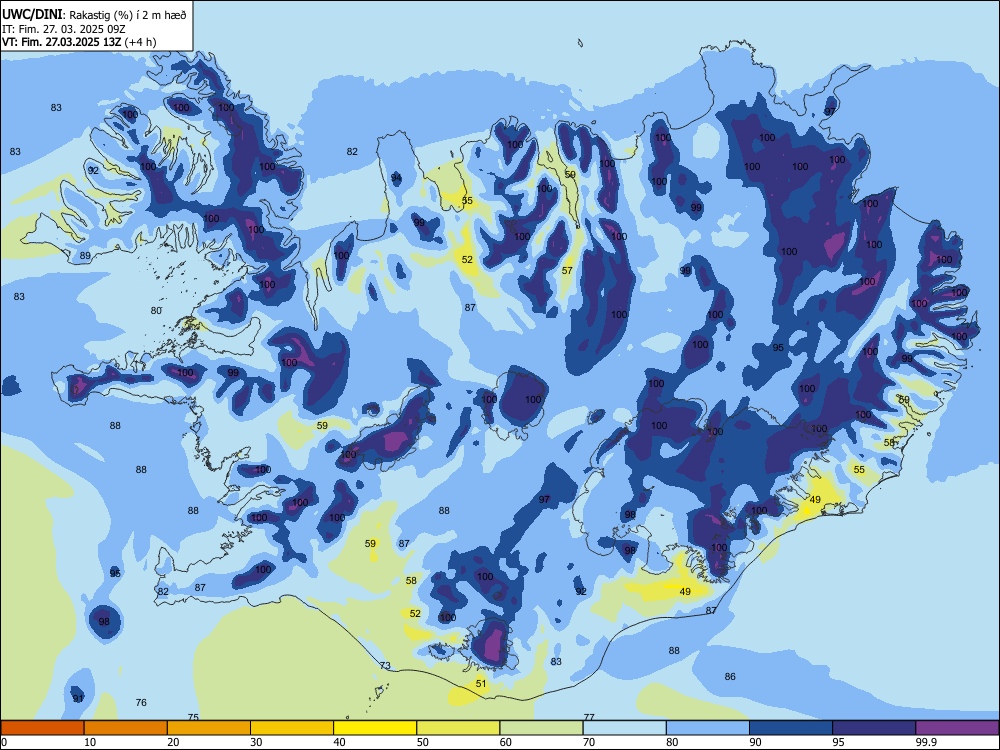Click the pale blue 70–80 legend swatch
The width and height of the screenshot is (1000, 750).
tap(624, 728)
